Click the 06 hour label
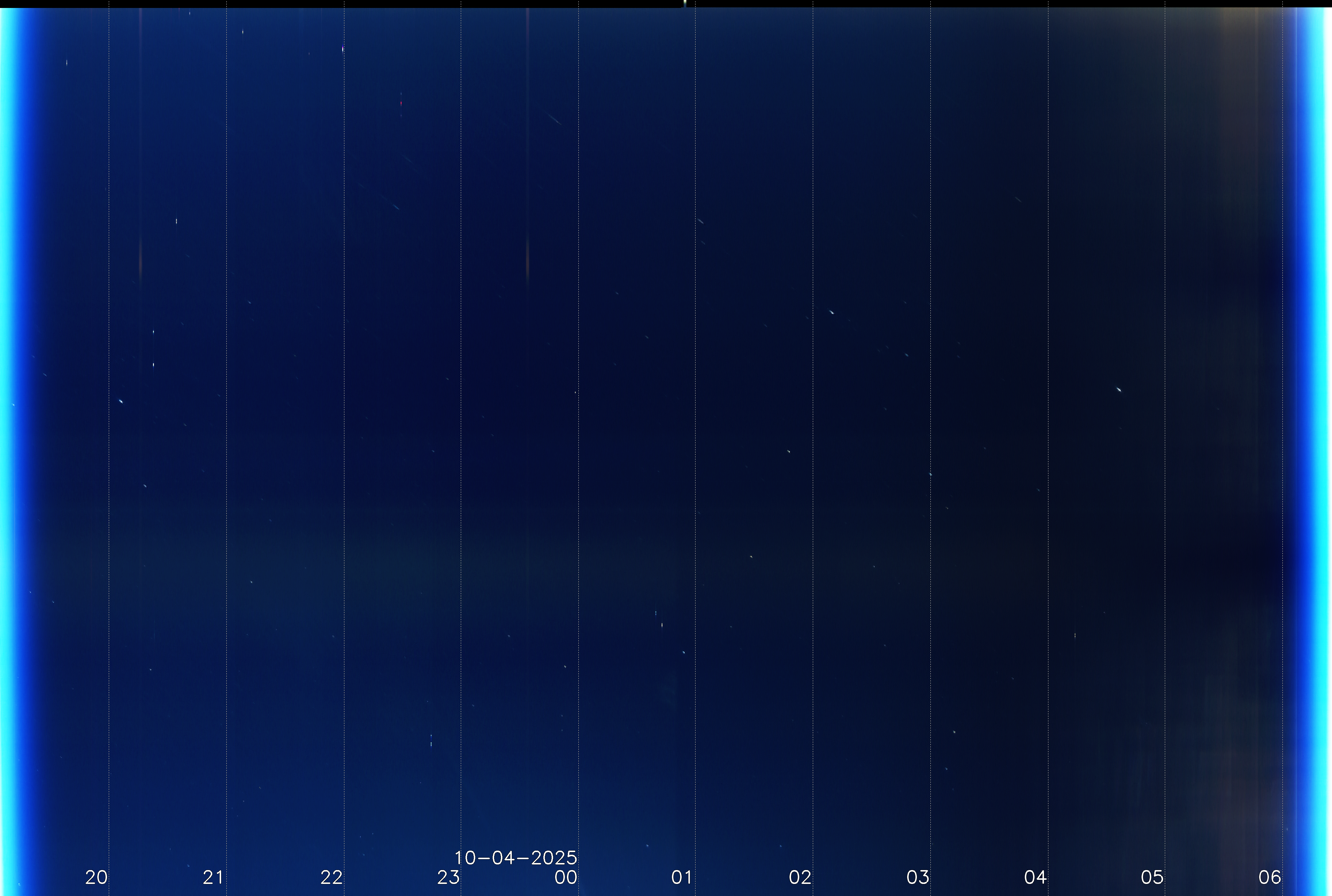 click(1270, 877)
